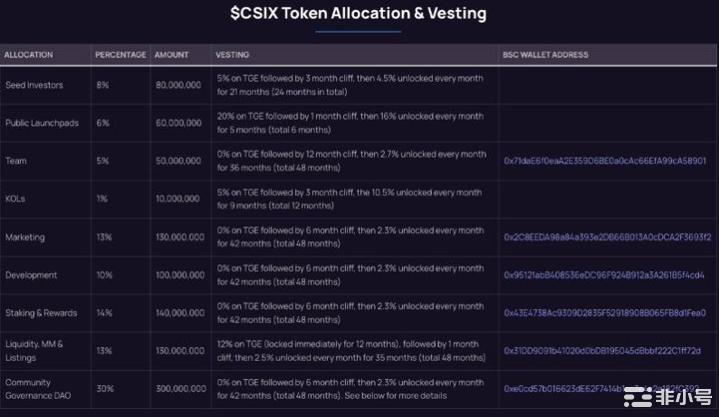Click the $CSIX Token Allocation & Vesting title

[358, 14]
